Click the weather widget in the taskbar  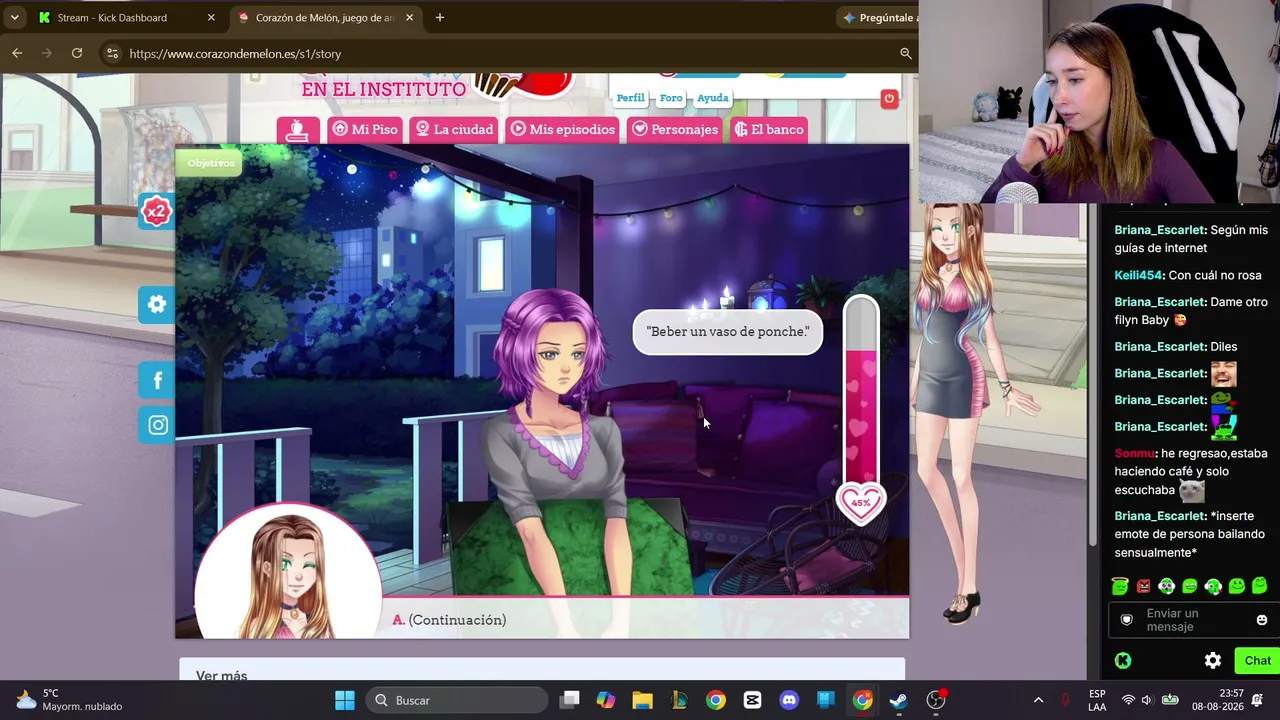click(68, 700)
